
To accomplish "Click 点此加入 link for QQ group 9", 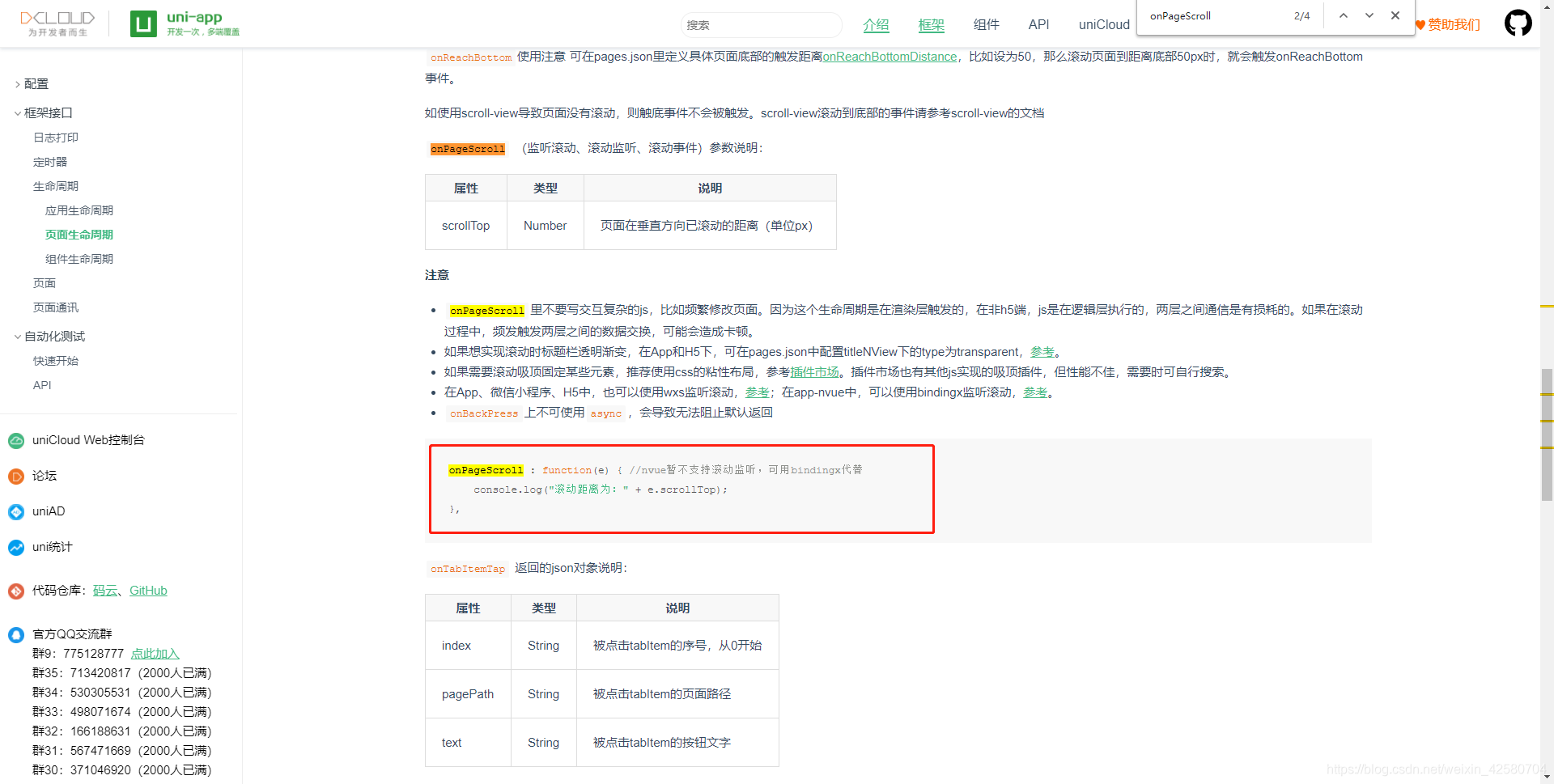I will [x=155, y=654].
